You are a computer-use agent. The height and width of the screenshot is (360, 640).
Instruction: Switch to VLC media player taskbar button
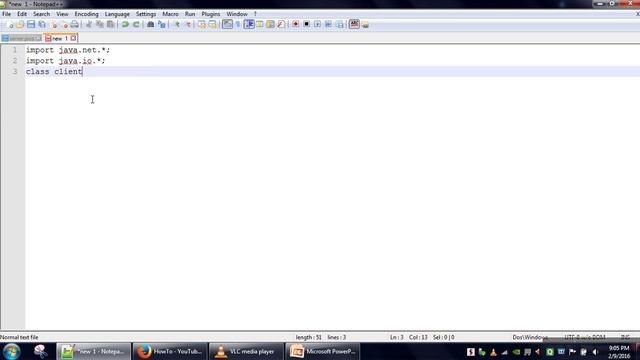click(x=246, y=351)
